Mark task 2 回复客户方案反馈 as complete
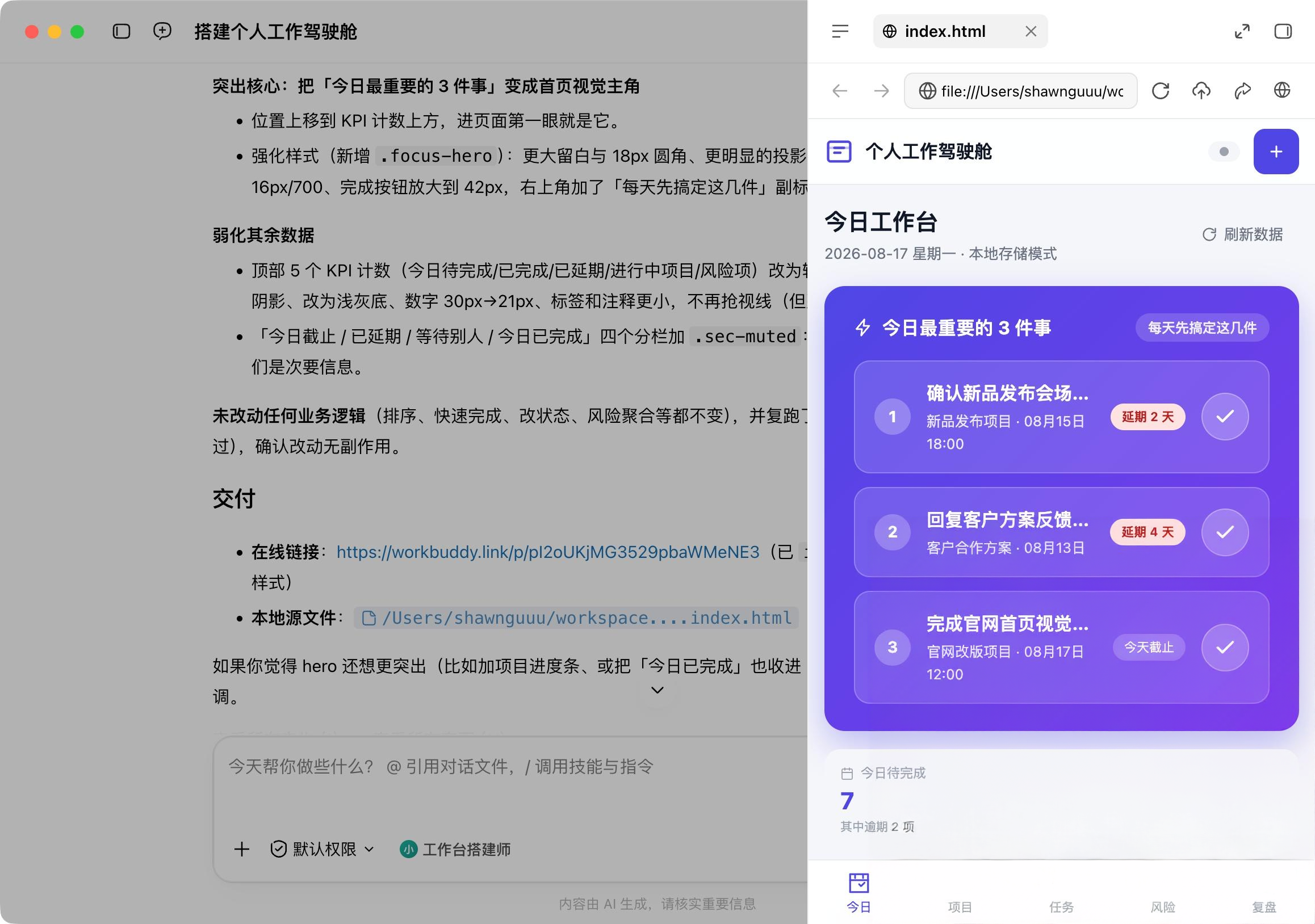Viewport: 1315px width, 924px height. click(x=1225, y=532)
